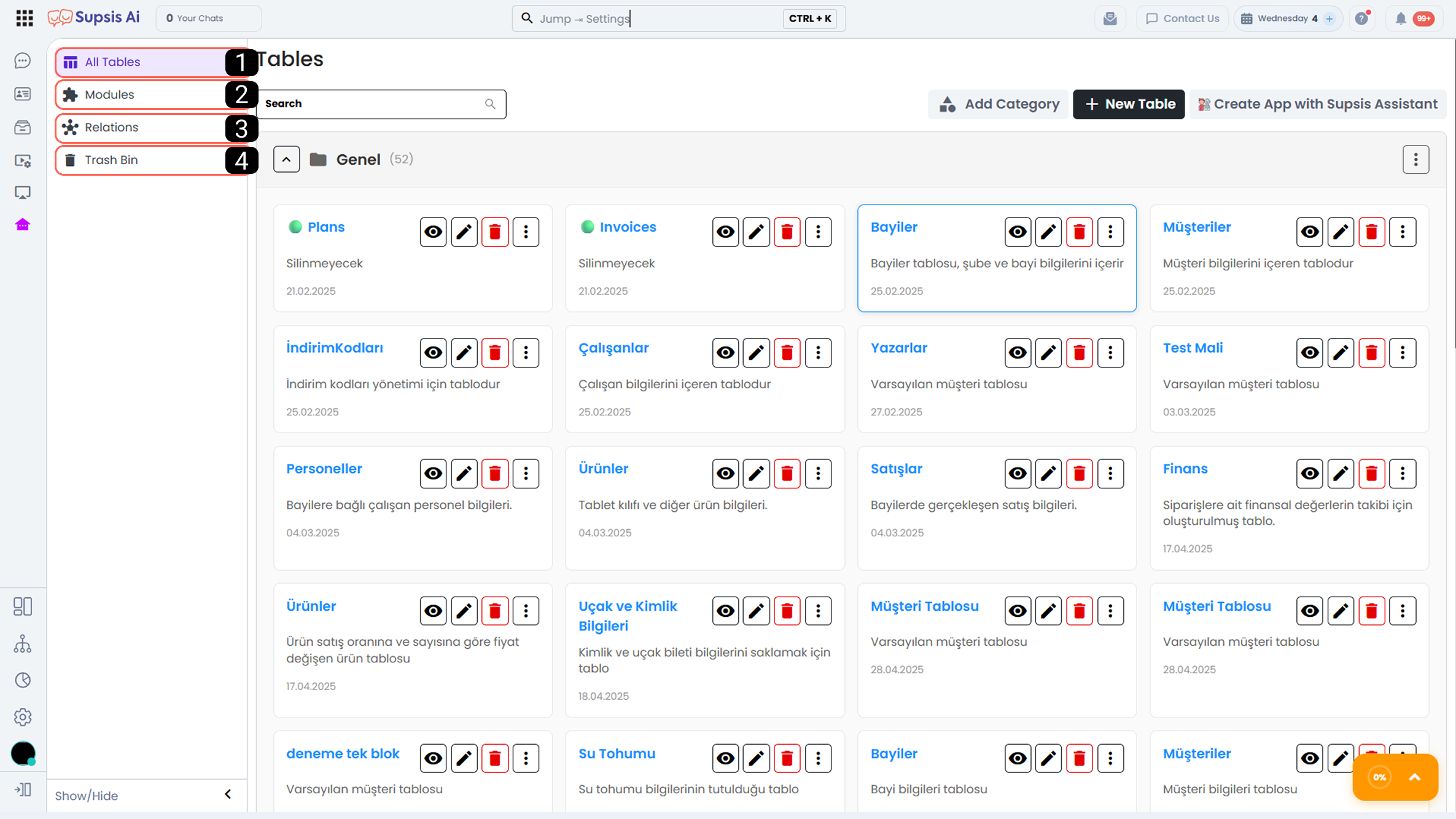
Task: Toggle view eye for Ürünler tablet kılıfı table
Action: [725, 474]
